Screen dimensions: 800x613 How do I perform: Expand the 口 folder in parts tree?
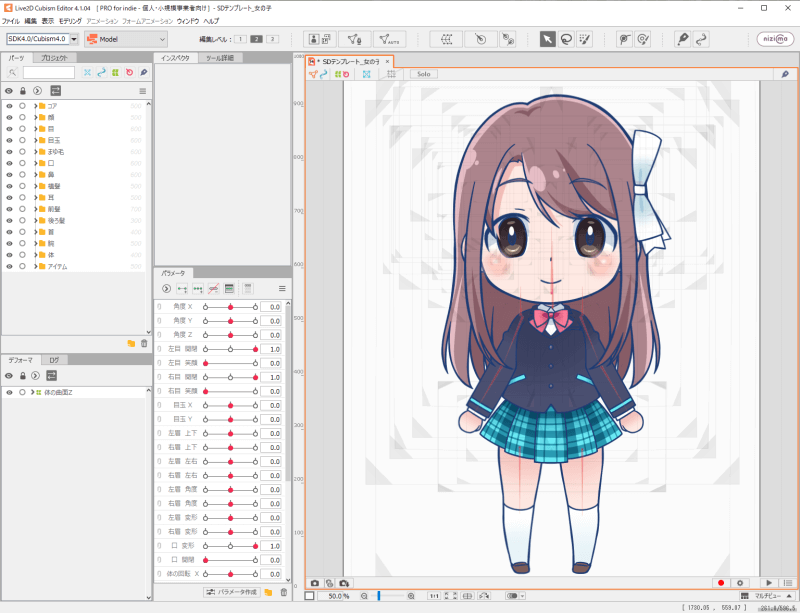pos(36,163)
